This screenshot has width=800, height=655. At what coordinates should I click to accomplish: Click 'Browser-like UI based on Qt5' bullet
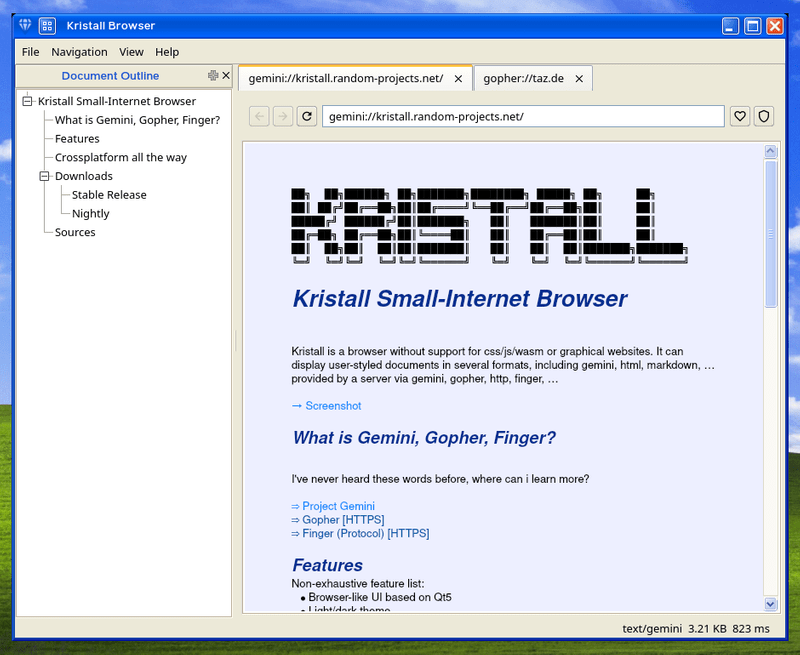[380, 597]
